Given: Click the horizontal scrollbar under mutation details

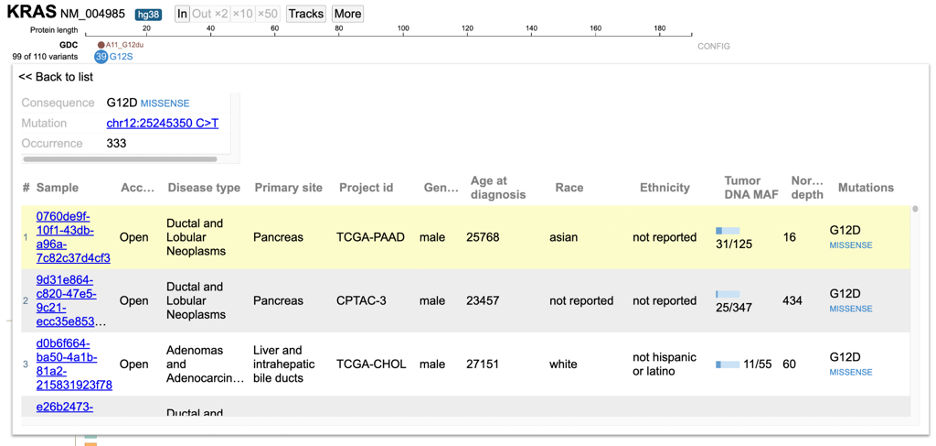Looking at the screenshot, I should pyautogui.click(x=120, y=159).
